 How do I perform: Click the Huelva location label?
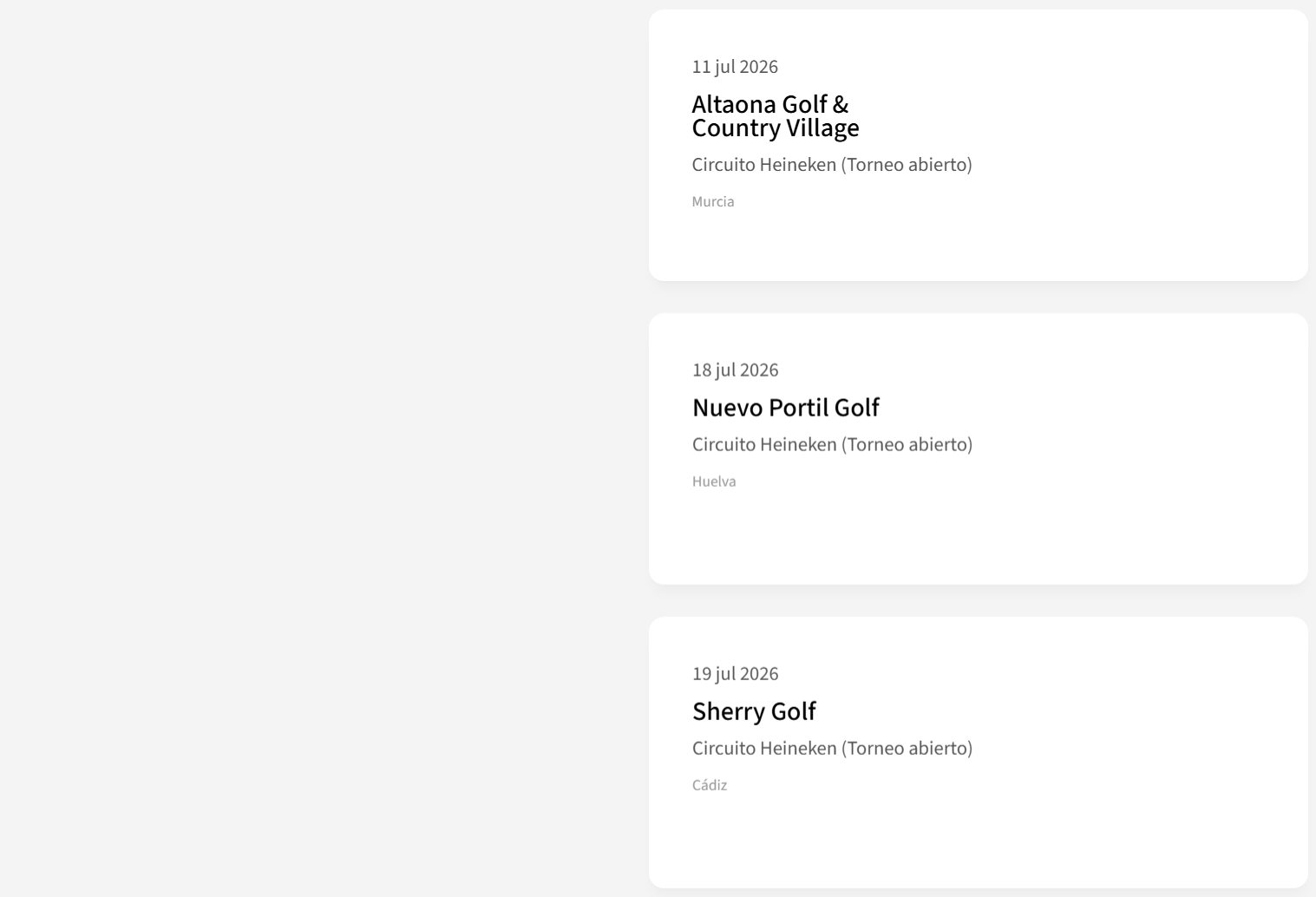point(714,481)
